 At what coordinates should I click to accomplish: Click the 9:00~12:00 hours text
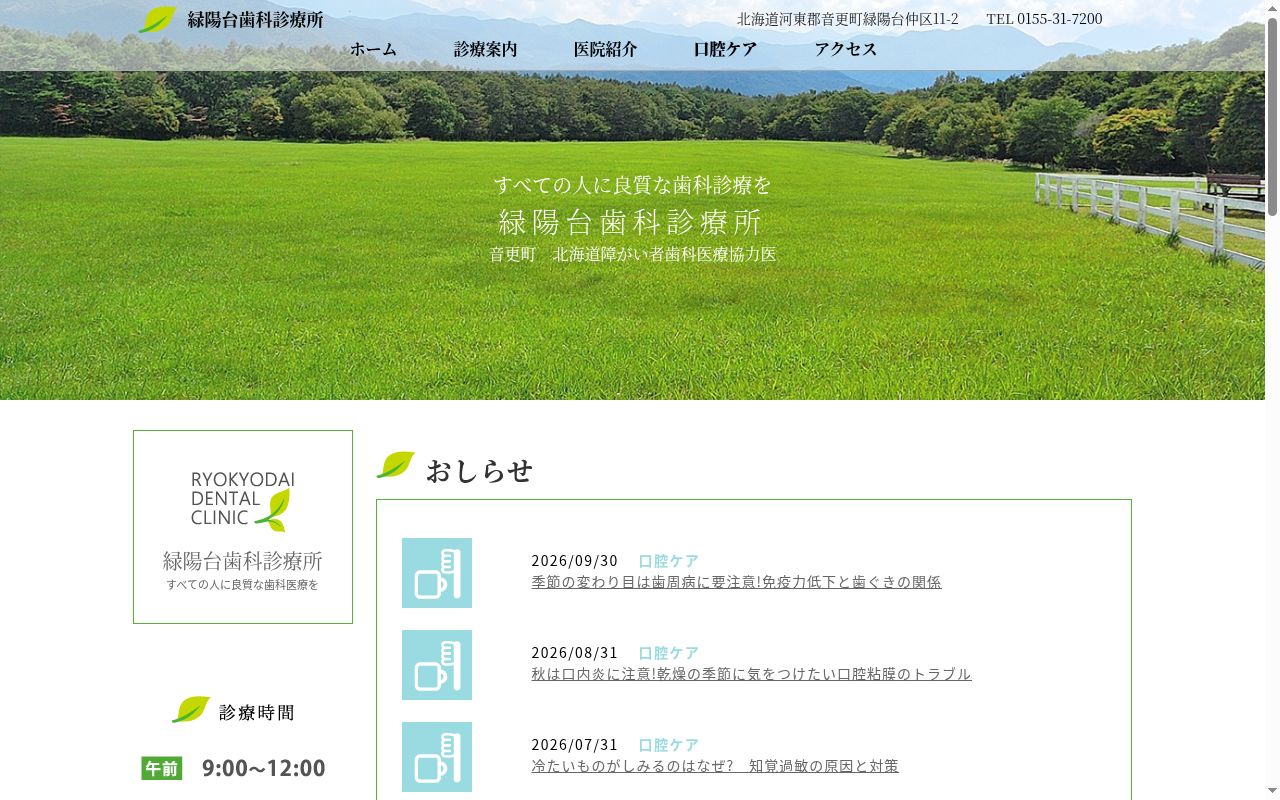(x=263, y=768)
